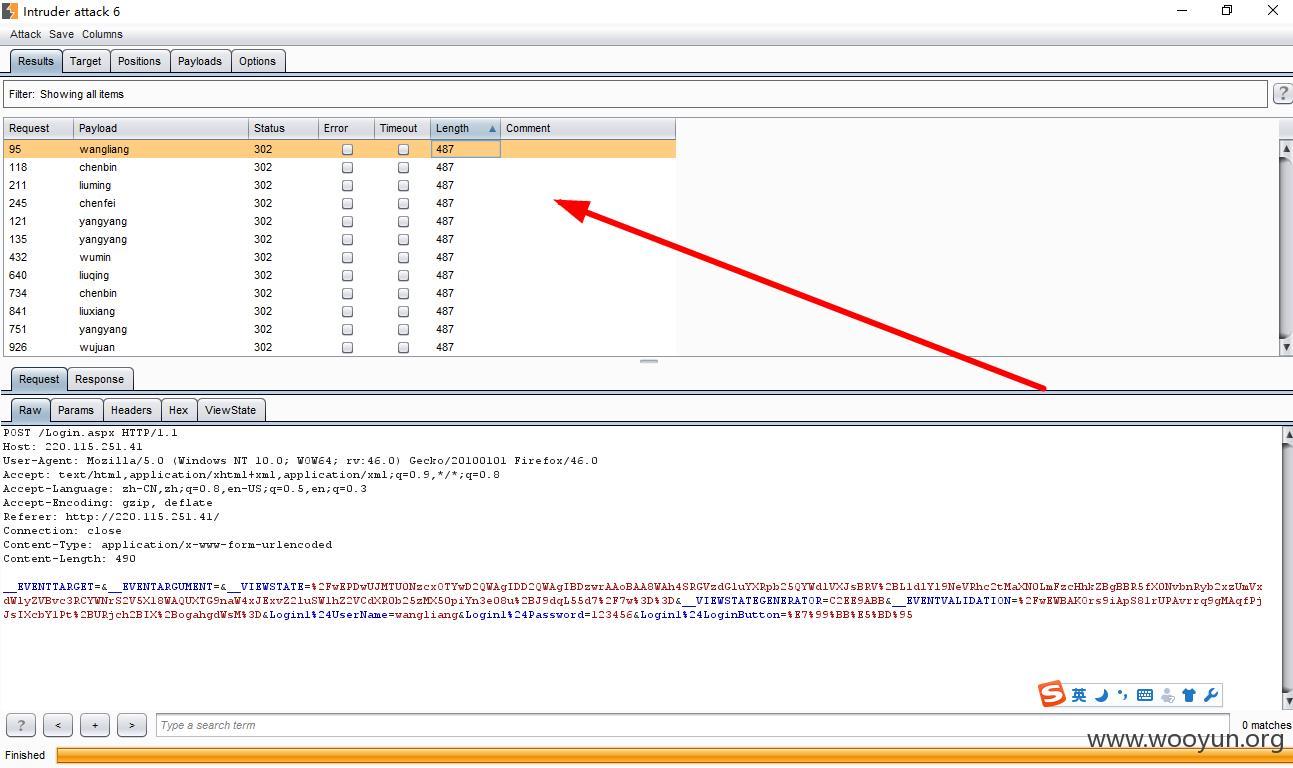Open the IME wrench settings icon
The width and height of the screenshot is (1293, 768).
click(1210, 695)
